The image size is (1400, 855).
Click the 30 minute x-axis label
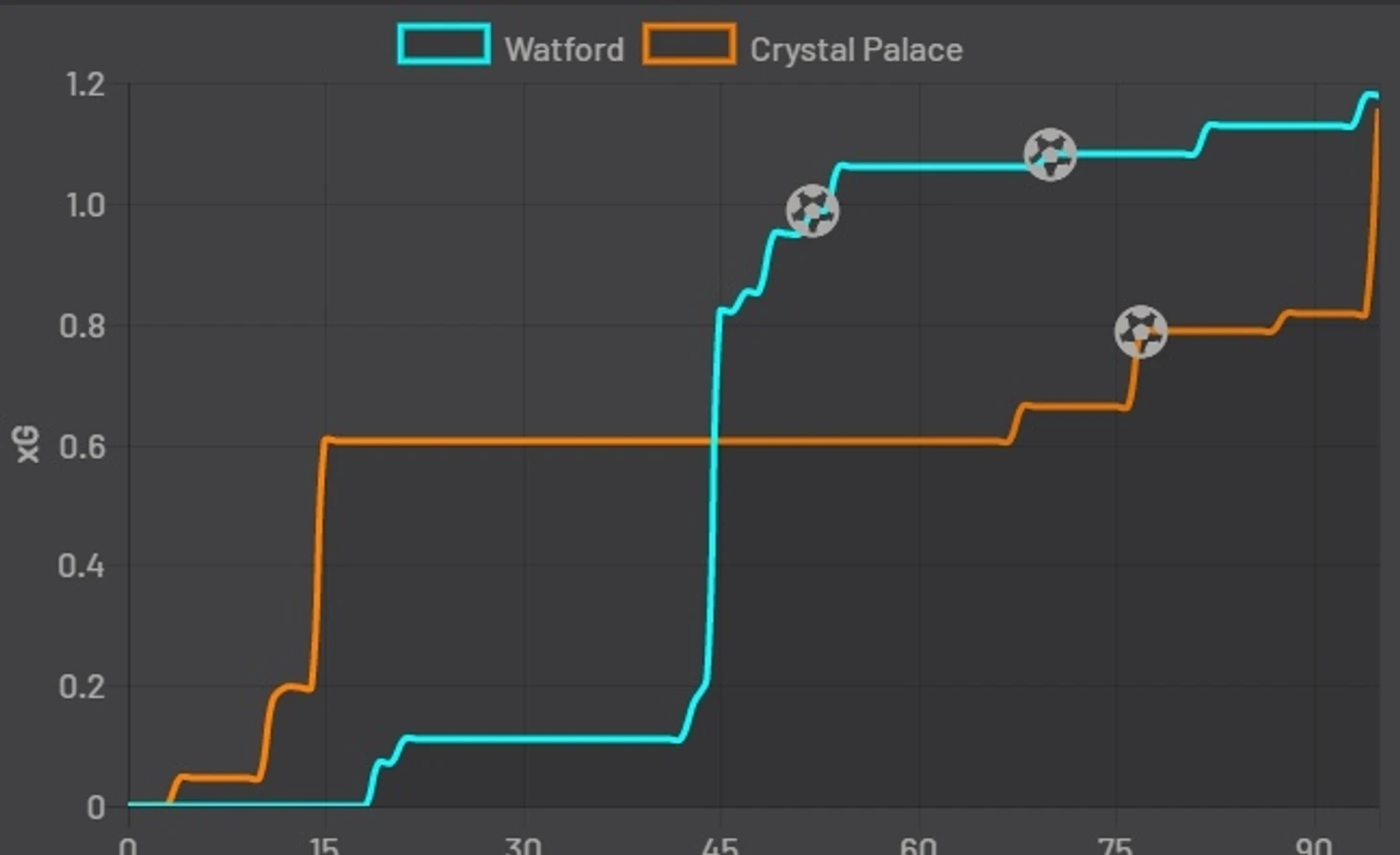click(523, 845)
